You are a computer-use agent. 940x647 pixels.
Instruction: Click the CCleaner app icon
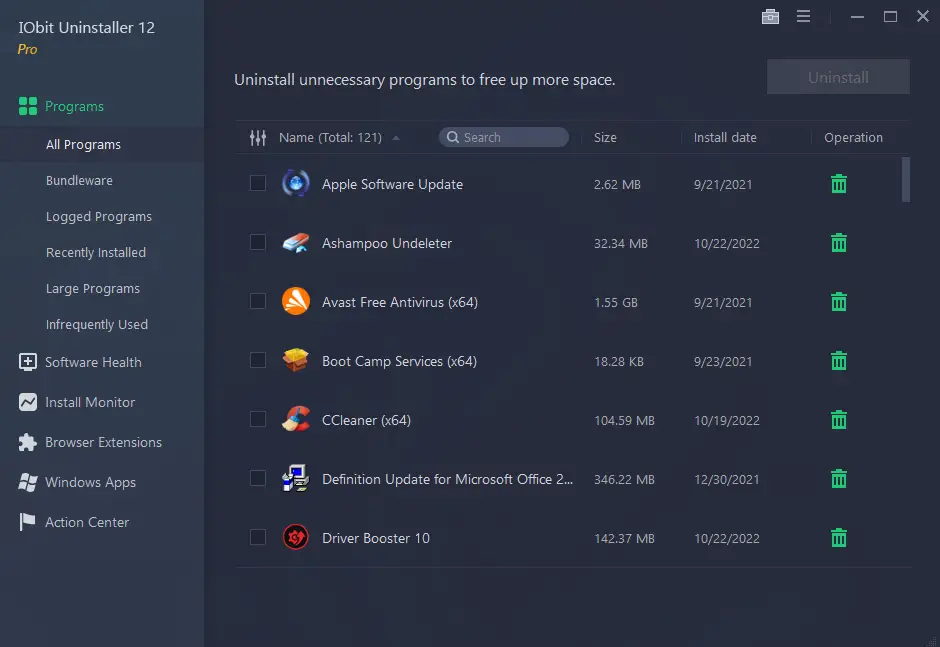coord(296,419)
